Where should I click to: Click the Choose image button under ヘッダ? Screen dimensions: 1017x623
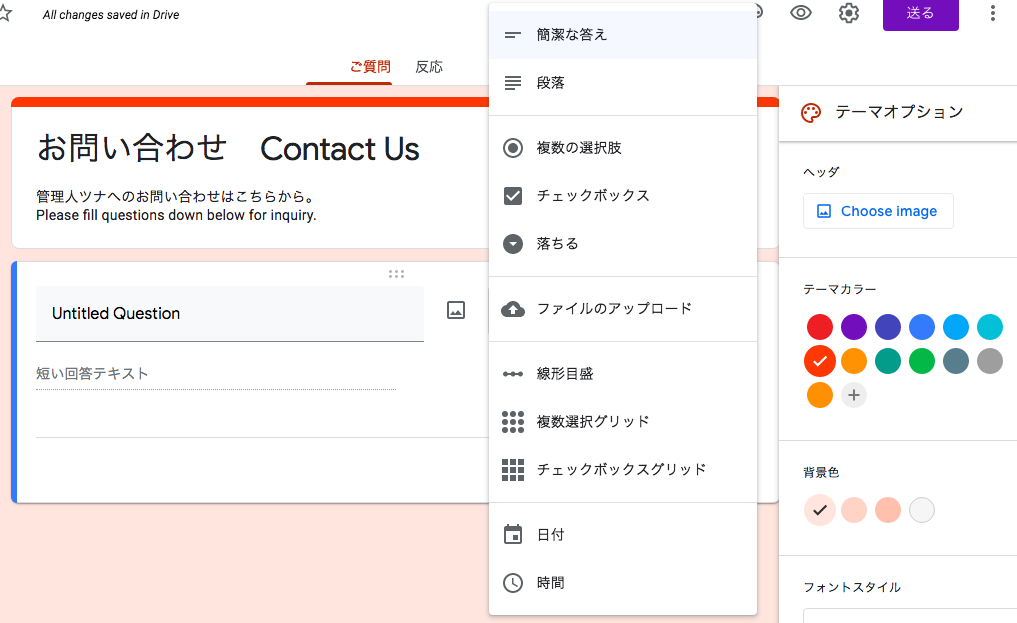878,211
